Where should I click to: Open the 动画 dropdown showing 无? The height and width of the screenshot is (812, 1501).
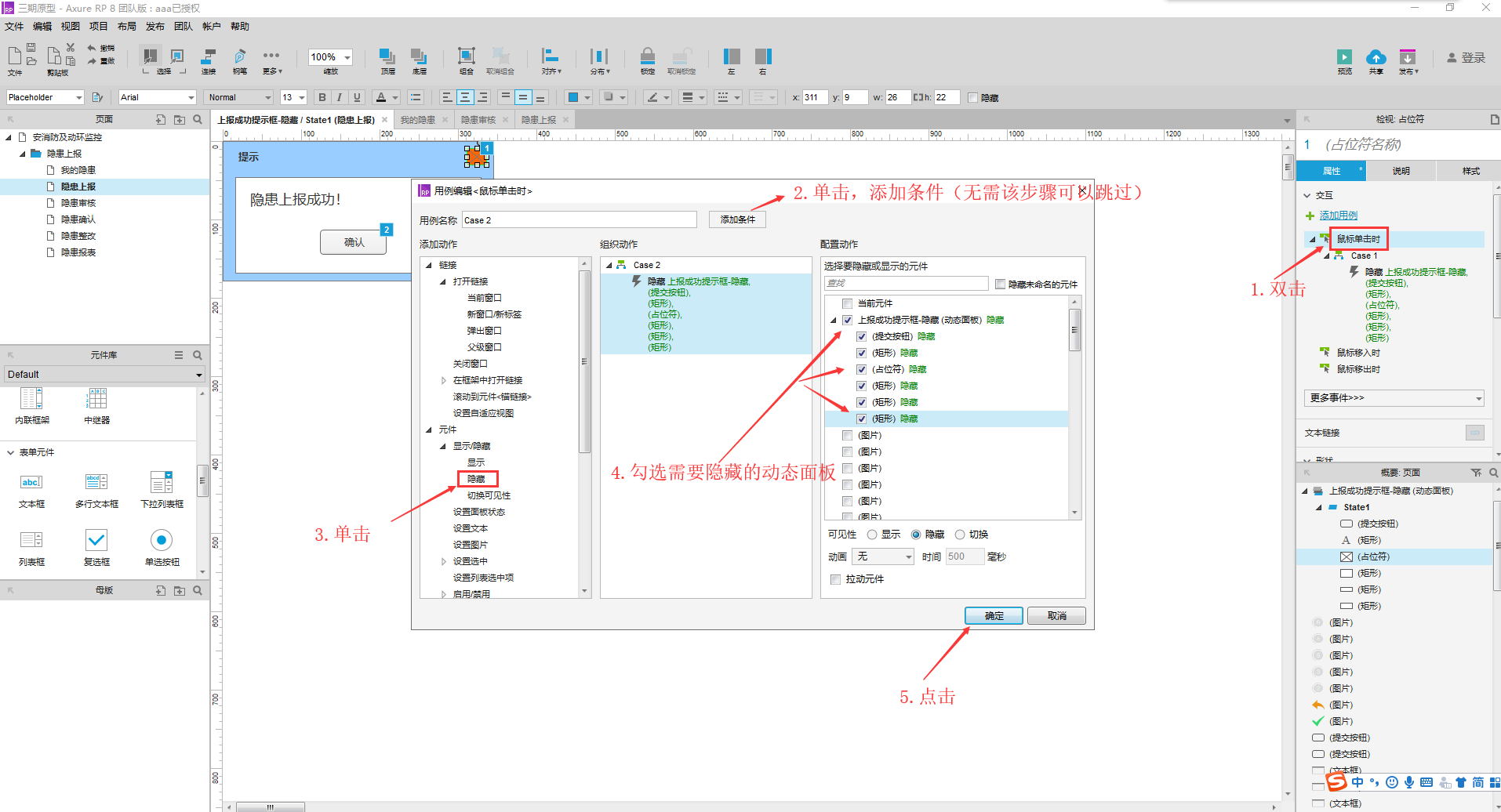883,556
